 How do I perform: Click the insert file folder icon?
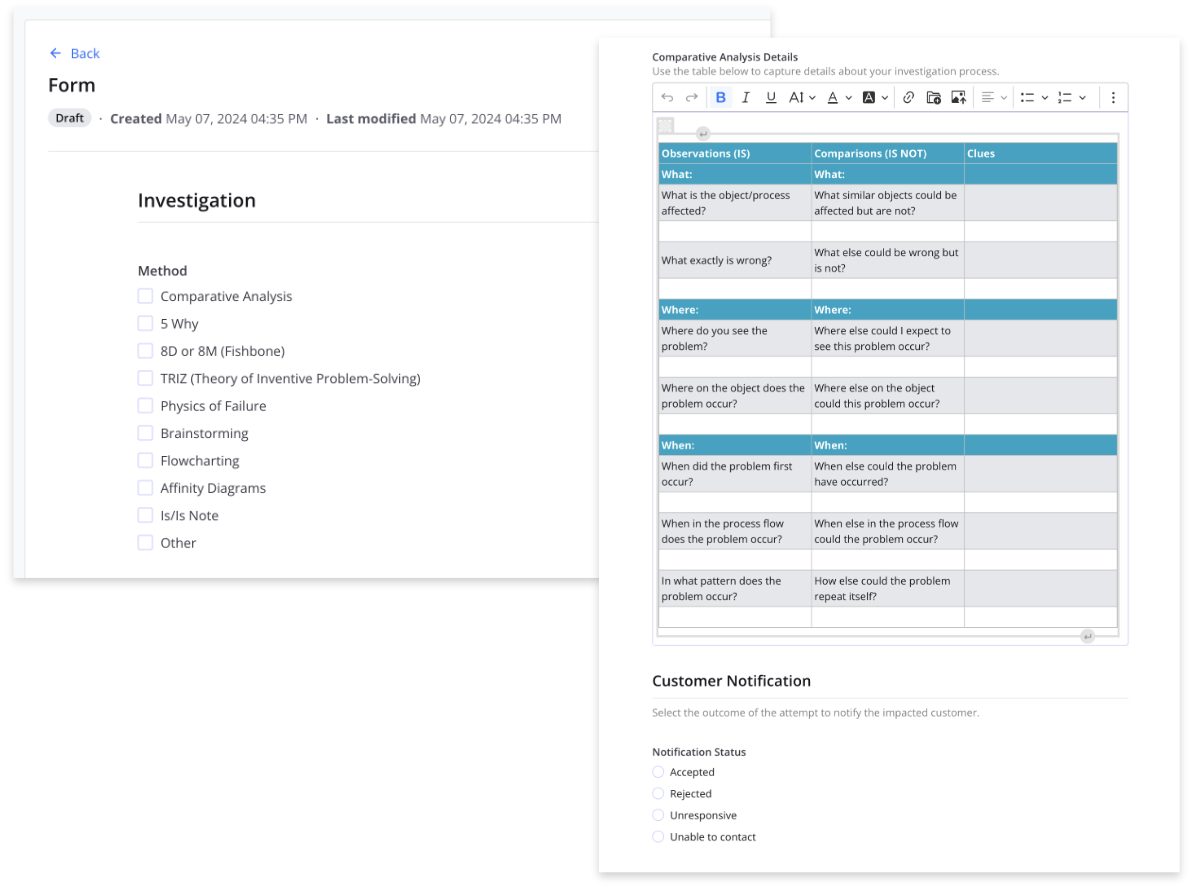pyautogui.click(x=933, y=97)
